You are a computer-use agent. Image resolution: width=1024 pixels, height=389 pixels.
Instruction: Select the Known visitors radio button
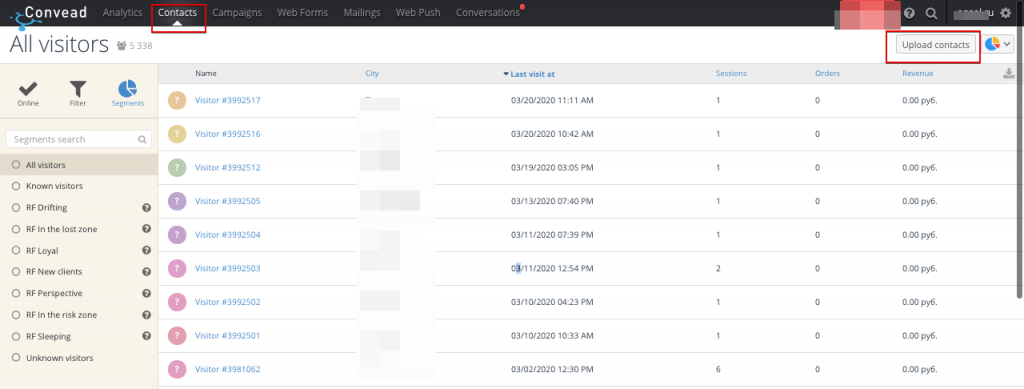click(16, 186)
